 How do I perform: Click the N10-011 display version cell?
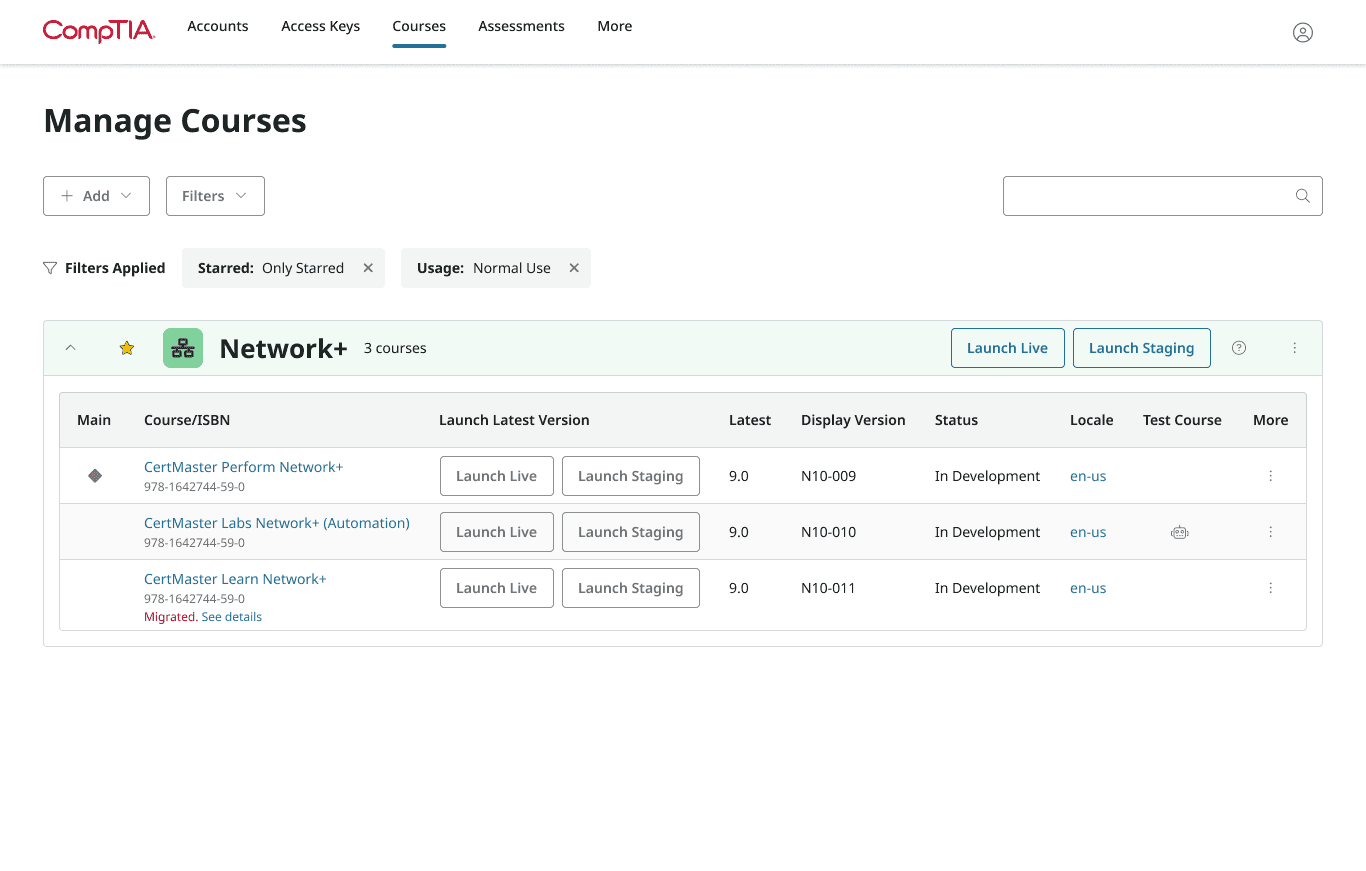(828, 588)
